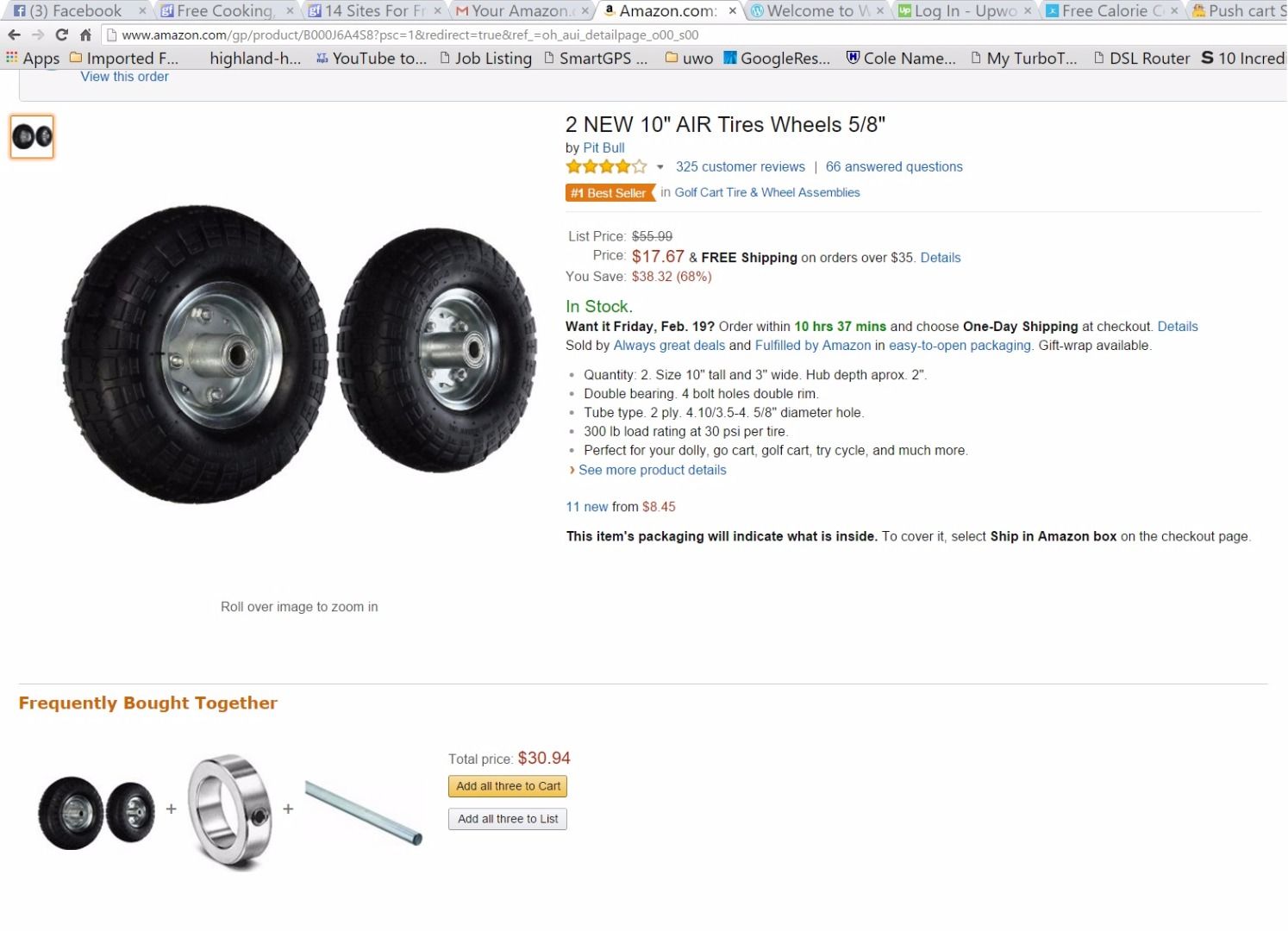Screen dimensions: 1288x931
Task: Open the Pit Bull brand link
Action: (x=603, y=147)
